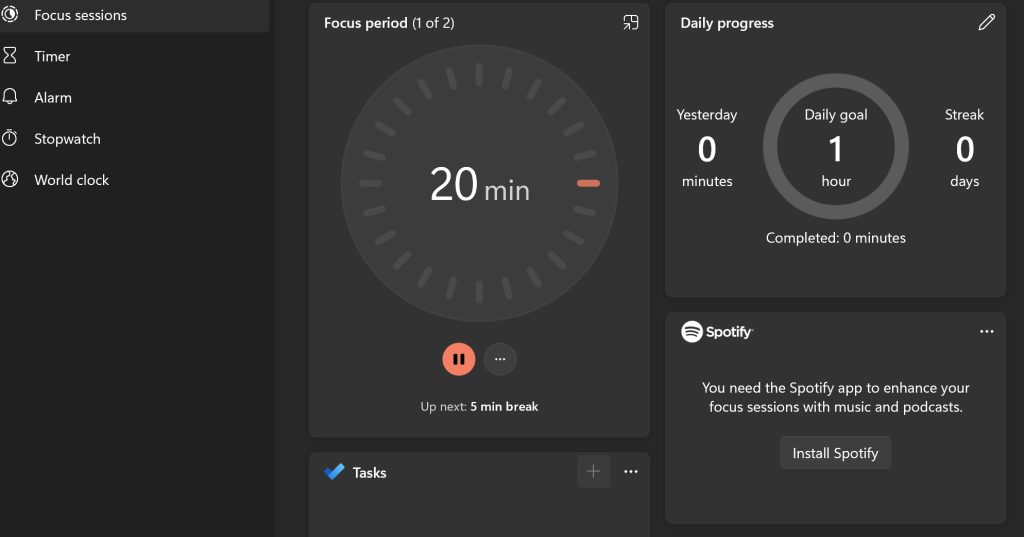
Task: Edit daily goal using pencil icon
Action: [x=986, y=23]
